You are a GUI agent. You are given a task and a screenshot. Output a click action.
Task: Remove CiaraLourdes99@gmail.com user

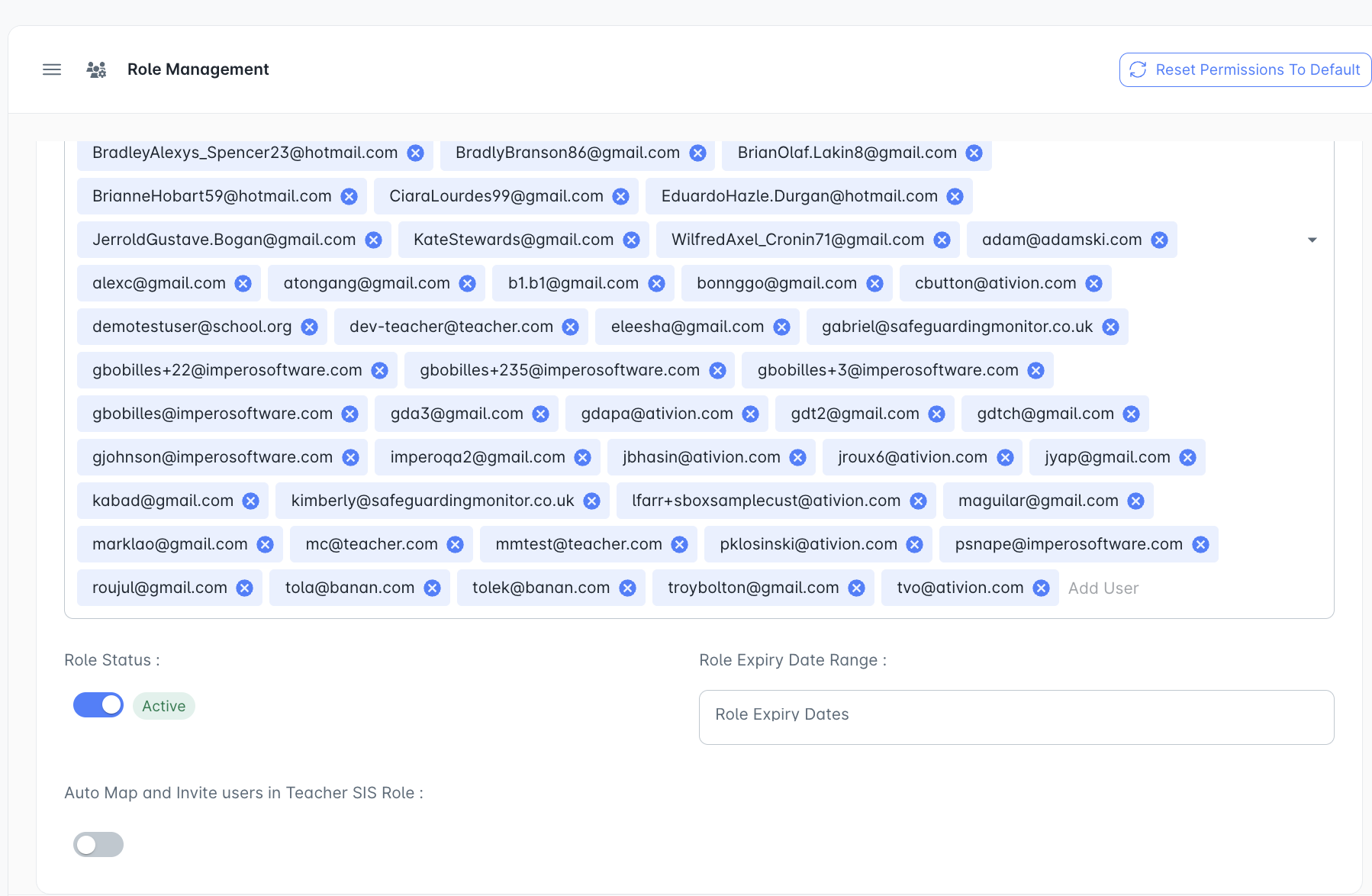621,197
